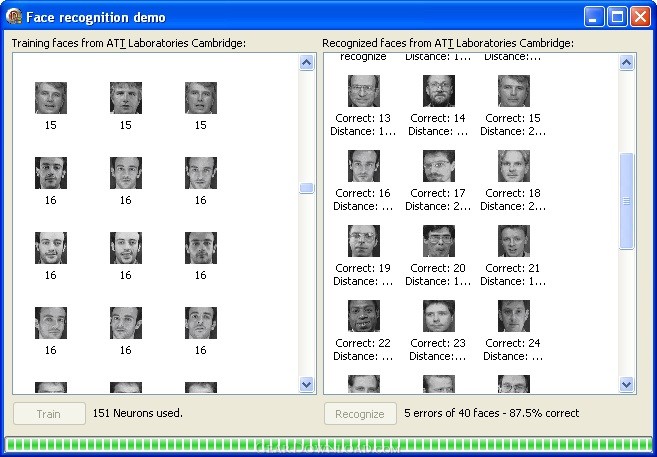
Task: Select the face thumbnail labeled Correct: 22
Action: point(364,316)
